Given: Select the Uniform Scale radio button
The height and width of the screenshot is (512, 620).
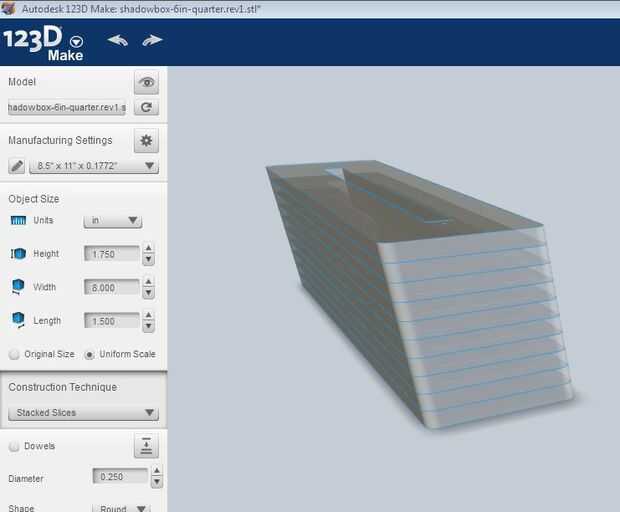Looking at the screenshot, I should click(x=89, y=355).
